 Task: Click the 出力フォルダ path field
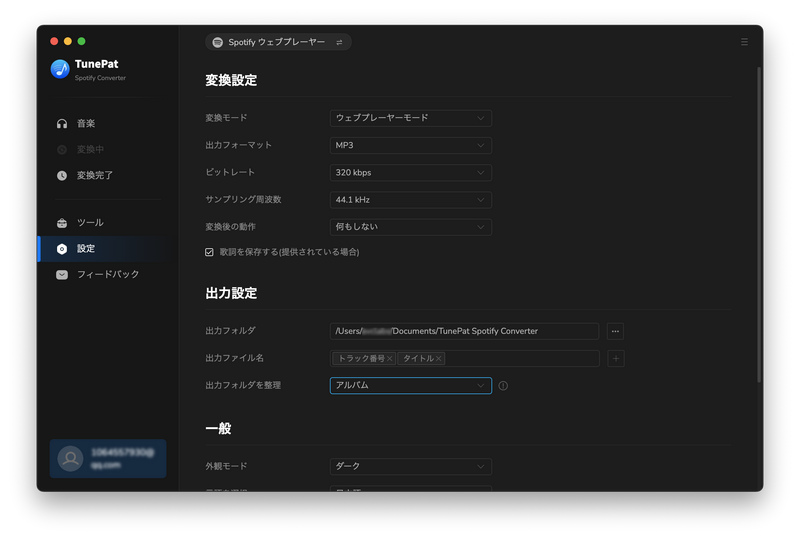pyautogui.click(x=464, y=331)
